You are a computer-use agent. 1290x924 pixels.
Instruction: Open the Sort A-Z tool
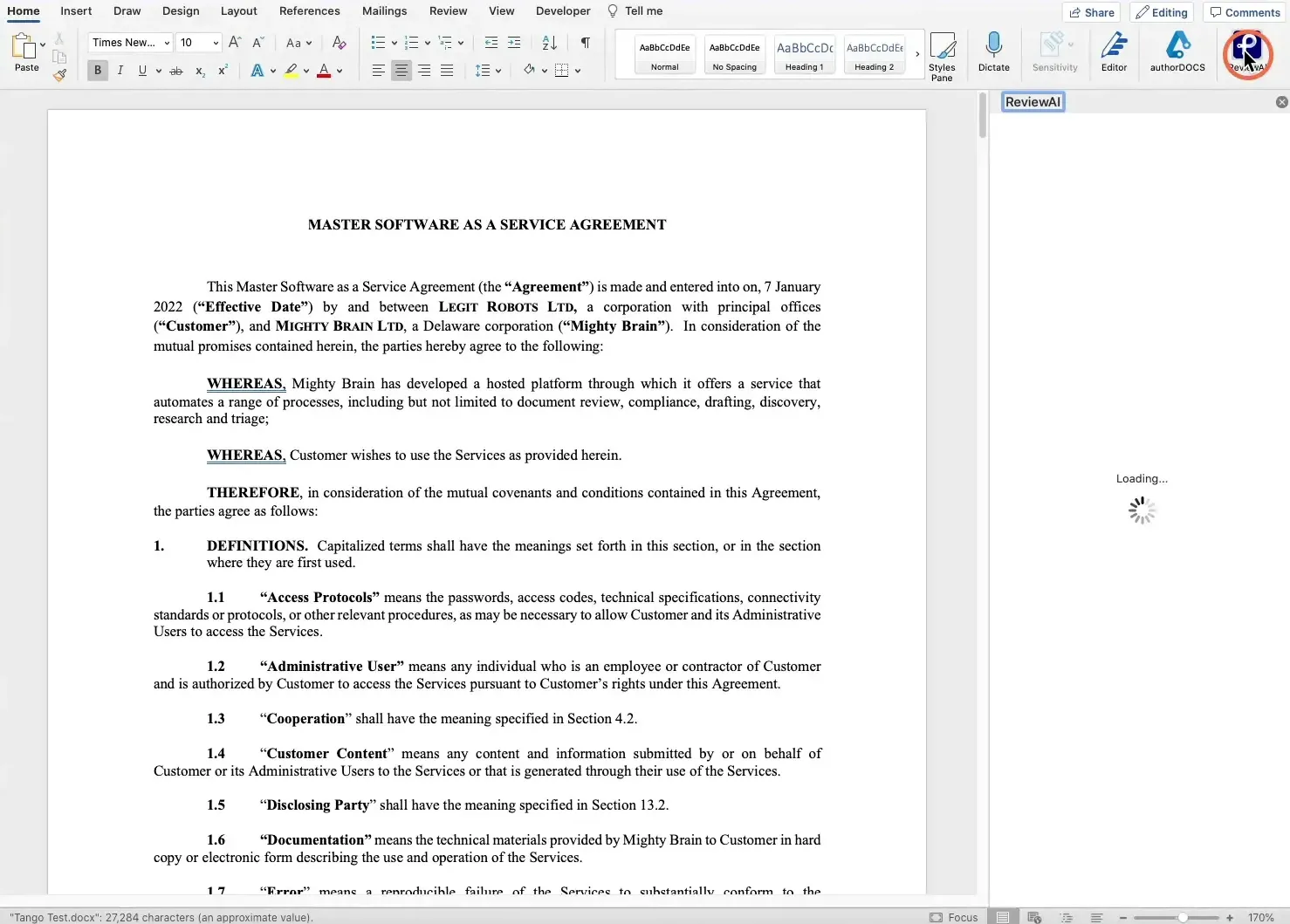(549, 42)
